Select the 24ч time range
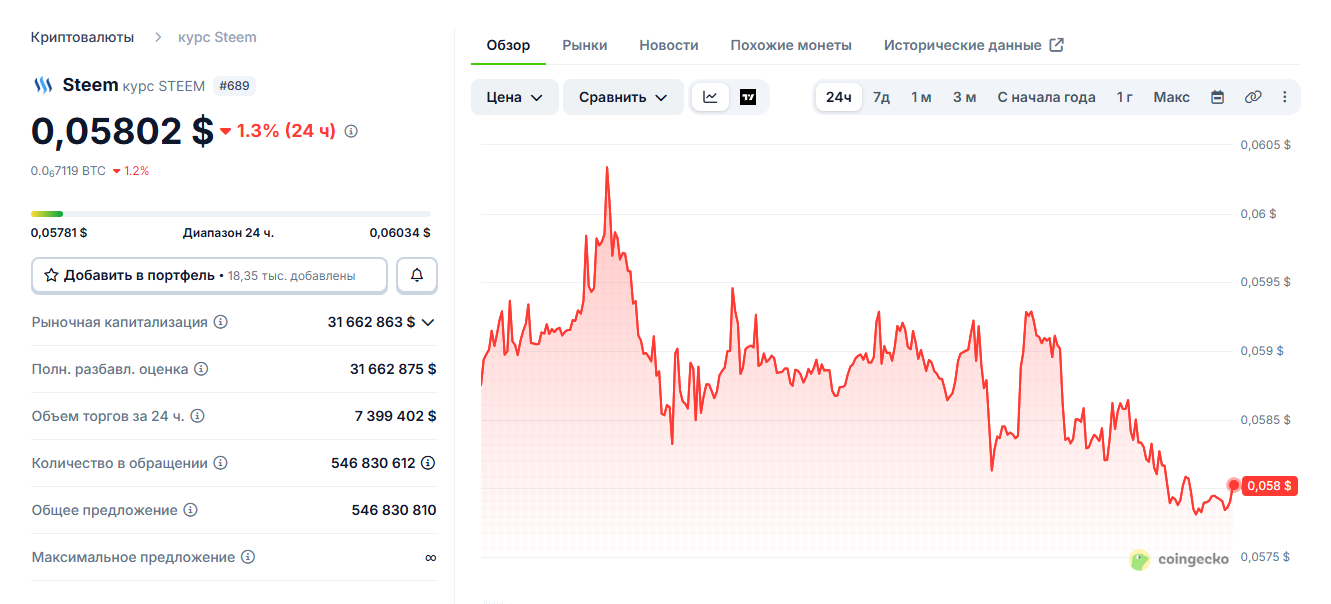 pos(839,97)
